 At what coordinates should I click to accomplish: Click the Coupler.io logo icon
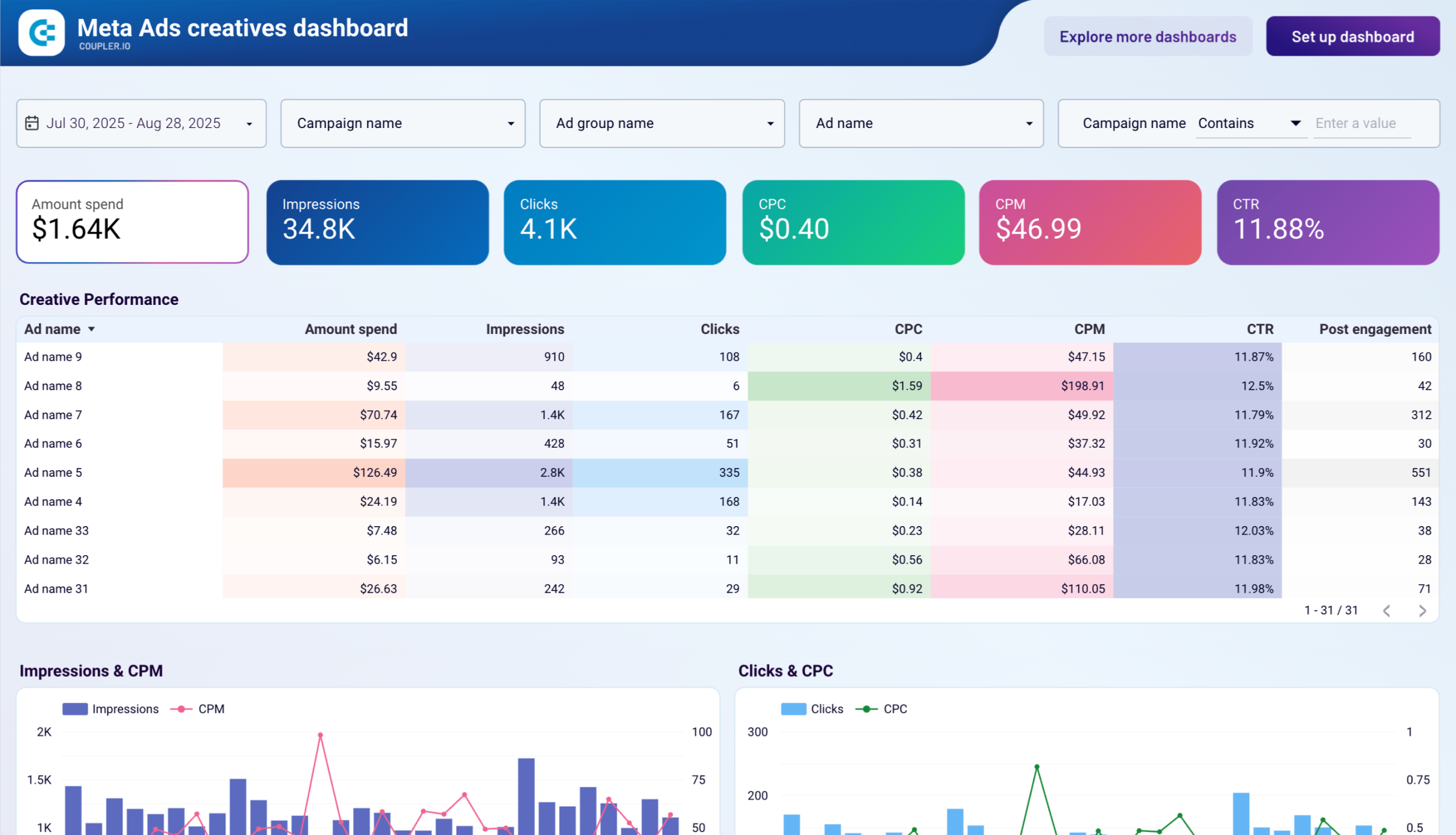(x=42, y=32)
